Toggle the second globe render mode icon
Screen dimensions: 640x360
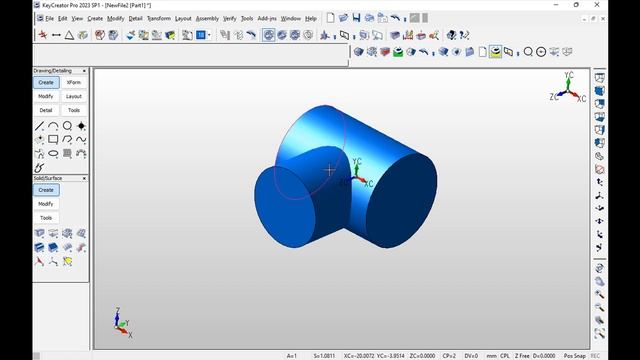click(282, 35)
